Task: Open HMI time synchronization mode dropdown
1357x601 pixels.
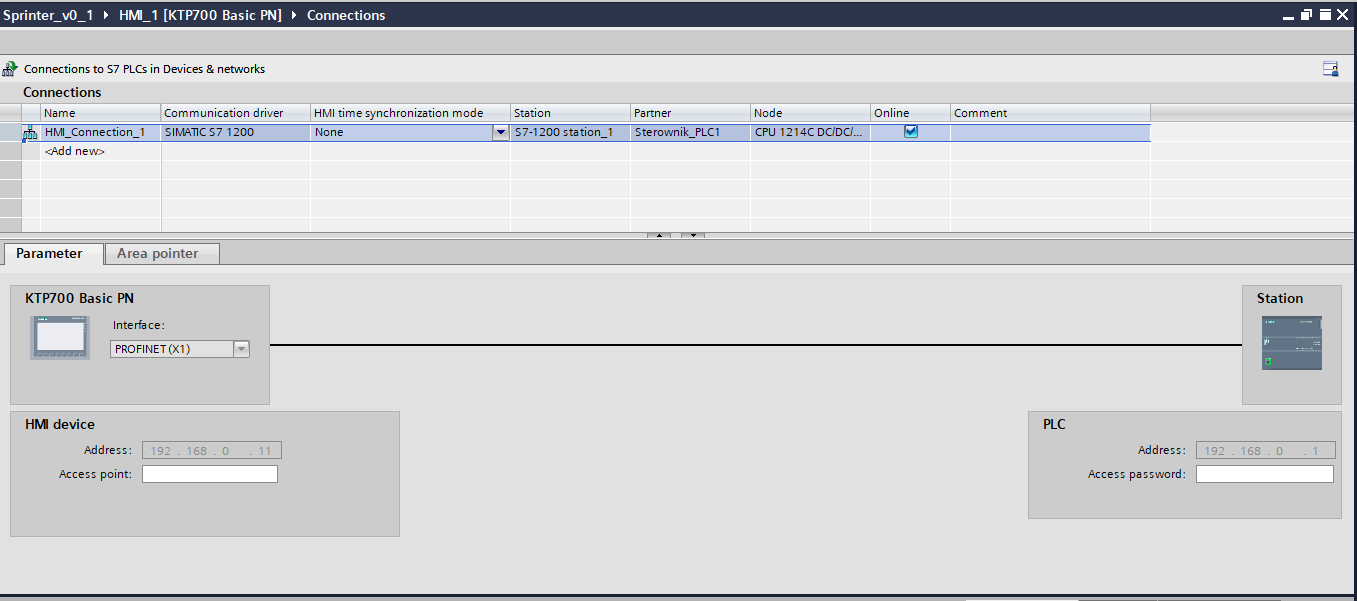Action: pyautogui.click(x=501, y=132)
